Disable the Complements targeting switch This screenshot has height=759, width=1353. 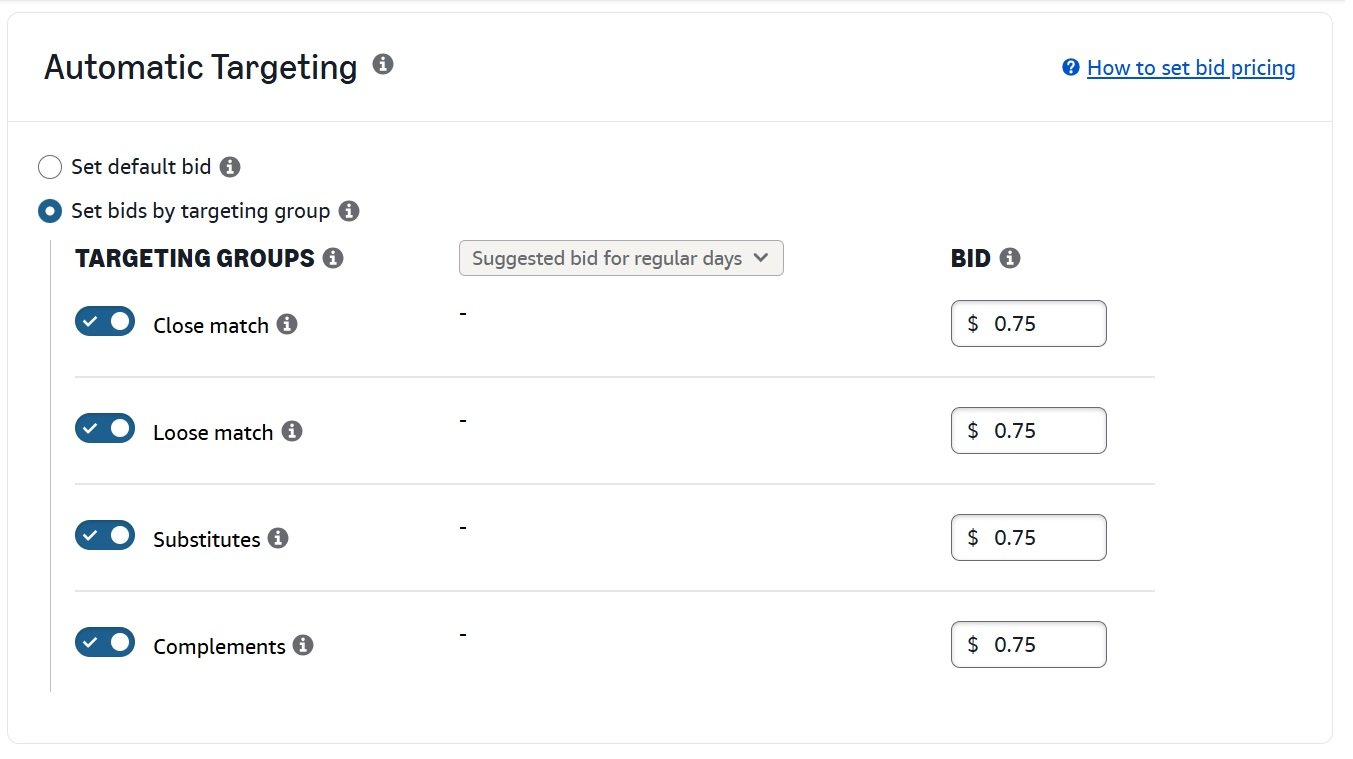(x=104, y=642)
